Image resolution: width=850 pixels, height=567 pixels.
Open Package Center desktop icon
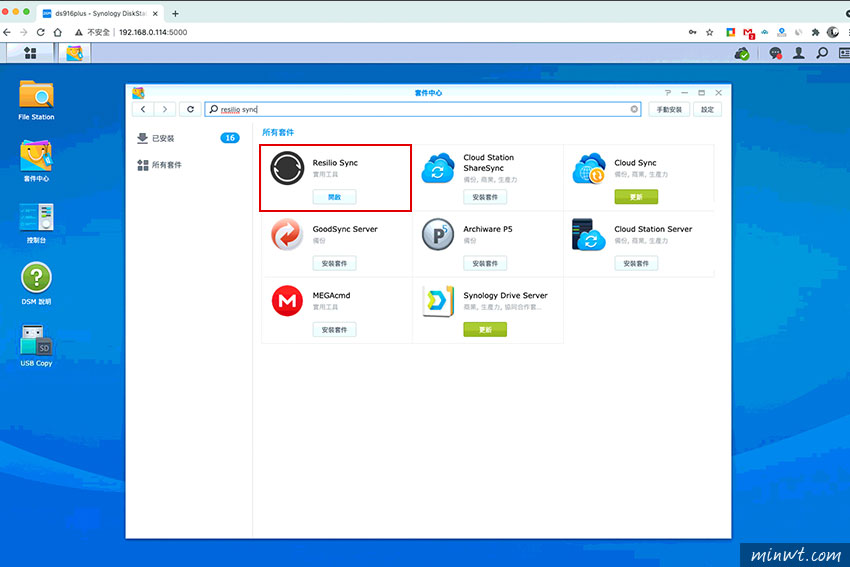[36, 161]
